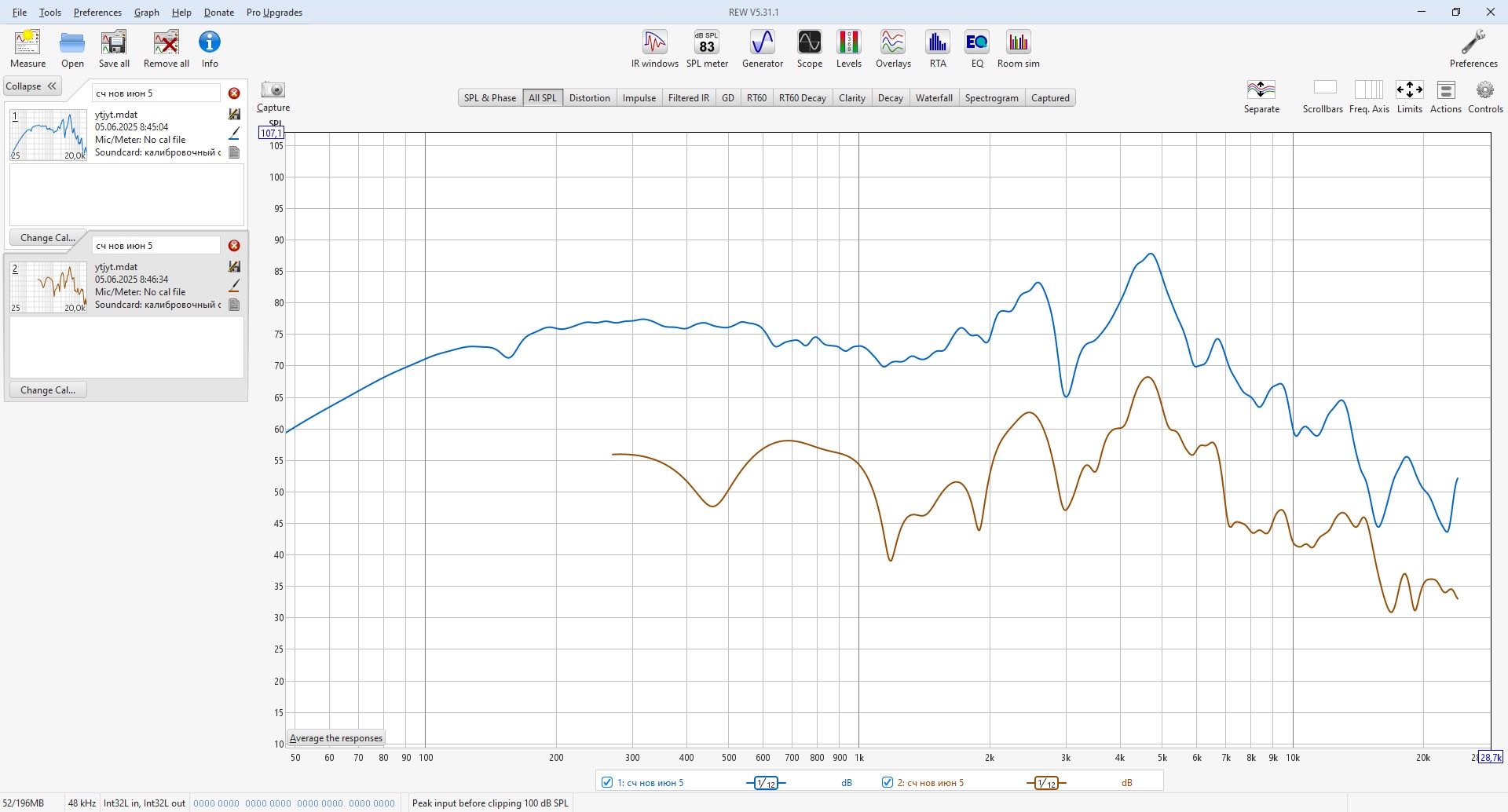Switch to the Waterfall tab
This screenshot has width=1508, height=812.
pos(934,98)
